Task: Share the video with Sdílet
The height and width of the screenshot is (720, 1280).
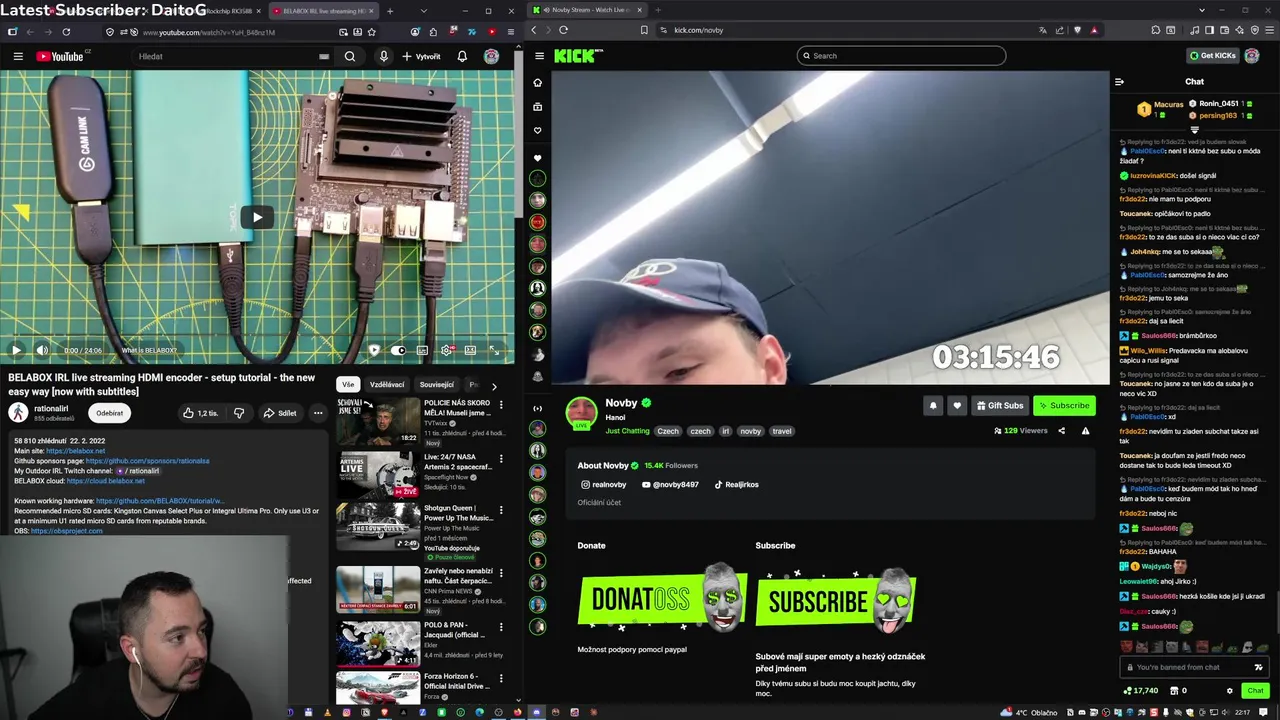Action: click(x=280, y=413)
